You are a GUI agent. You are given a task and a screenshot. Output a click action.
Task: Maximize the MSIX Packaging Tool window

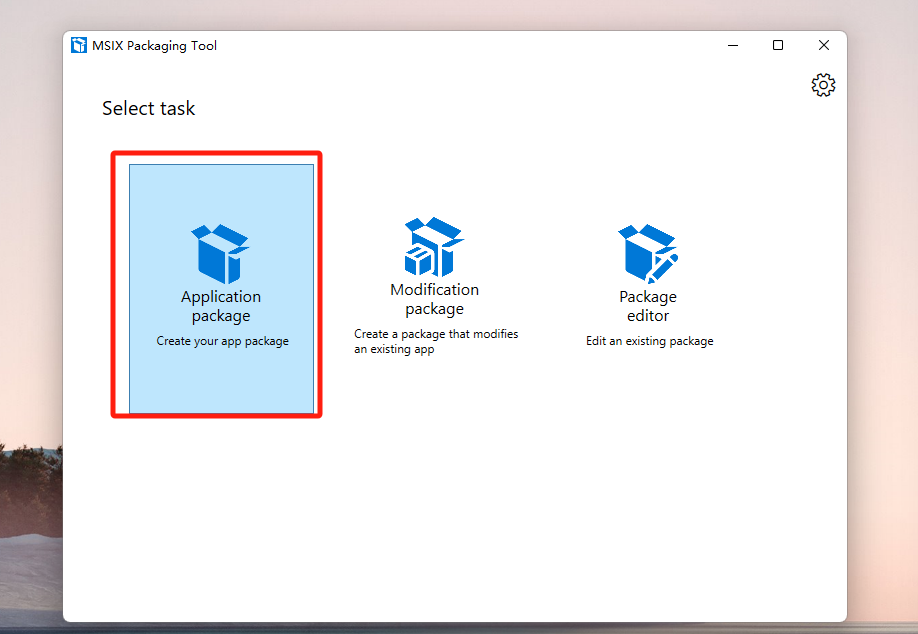click(x=778, y=45)
